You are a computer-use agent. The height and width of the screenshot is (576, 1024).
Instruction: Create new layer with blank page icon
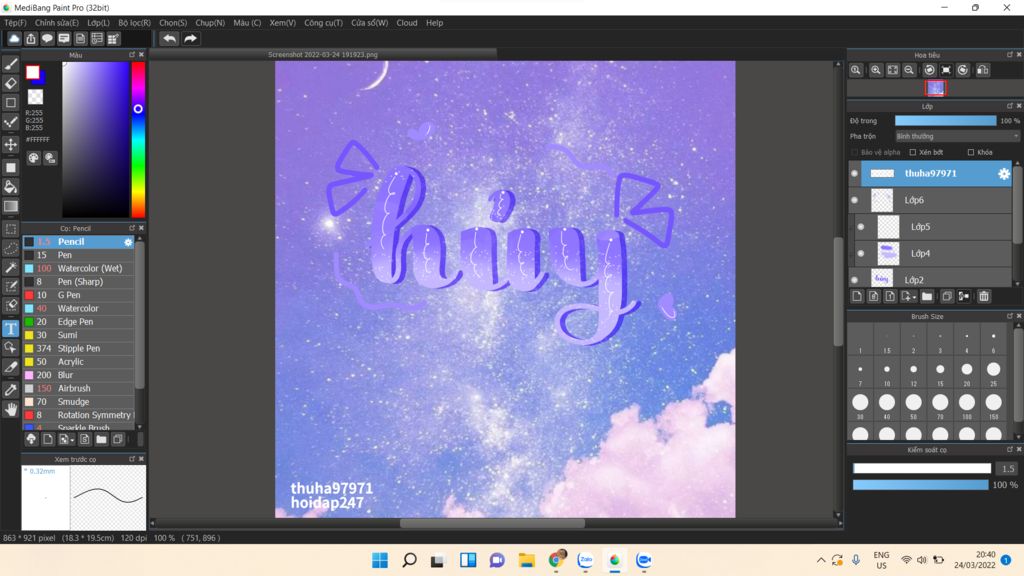click(857, 296)
